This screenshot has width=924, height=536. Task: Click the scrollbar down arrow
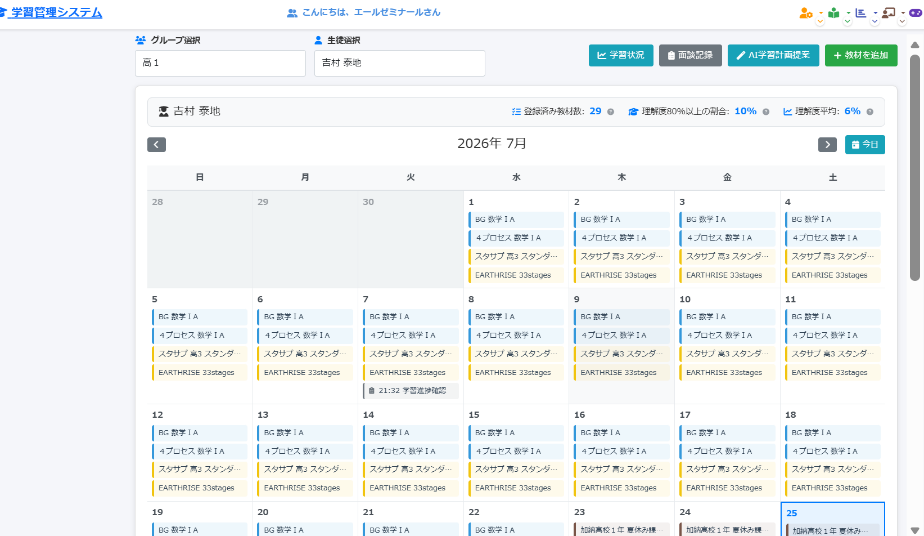point(915,530)
